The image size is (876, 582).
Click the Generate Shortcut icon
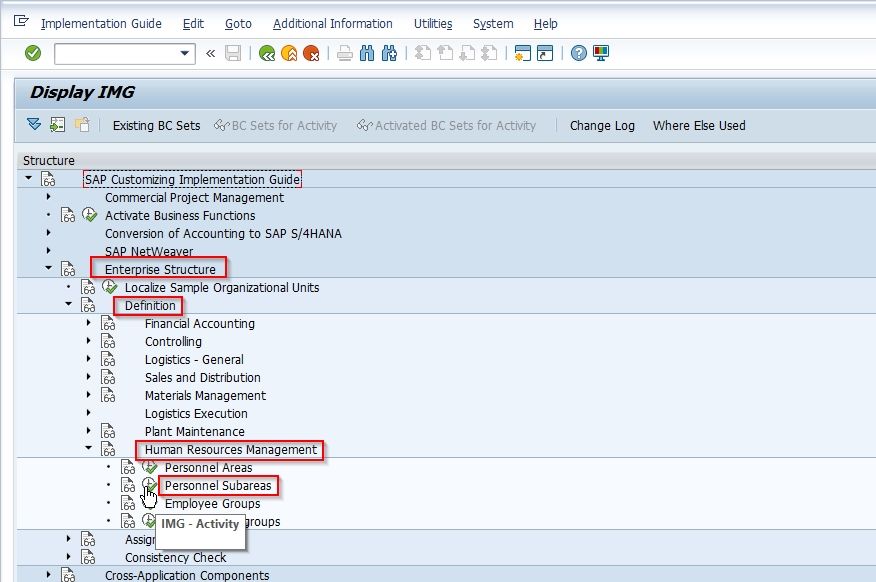point(545,53)
